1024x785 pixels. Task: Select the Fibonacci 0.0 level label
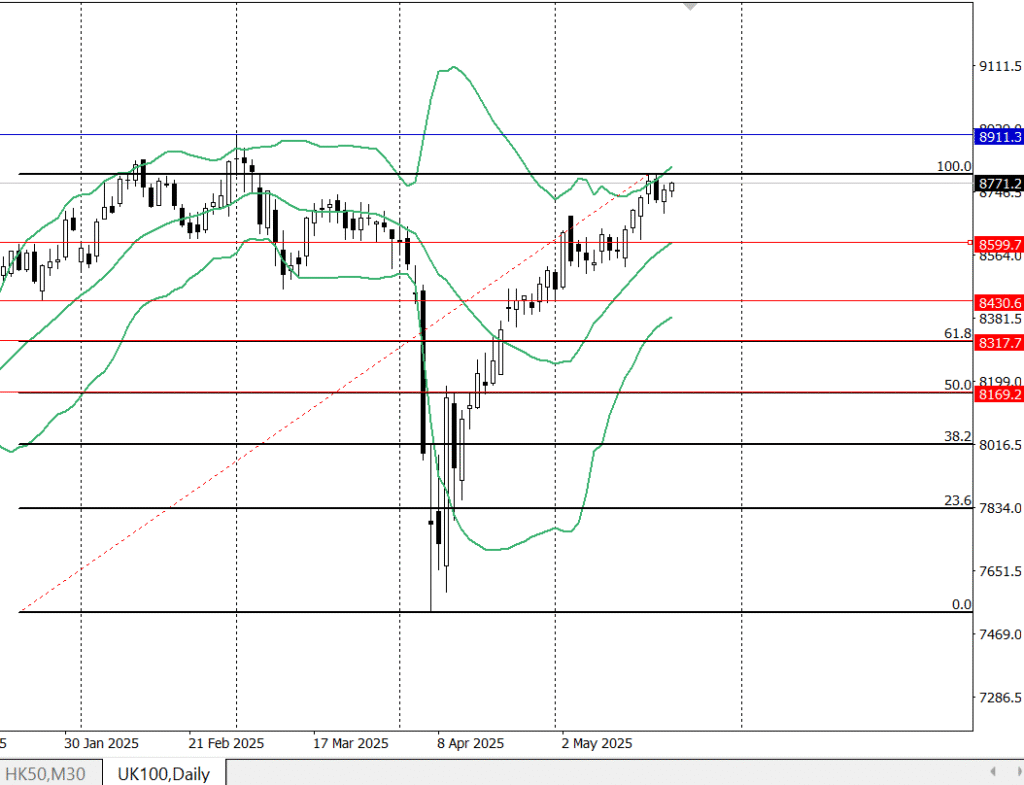click(x=960, y=604)
